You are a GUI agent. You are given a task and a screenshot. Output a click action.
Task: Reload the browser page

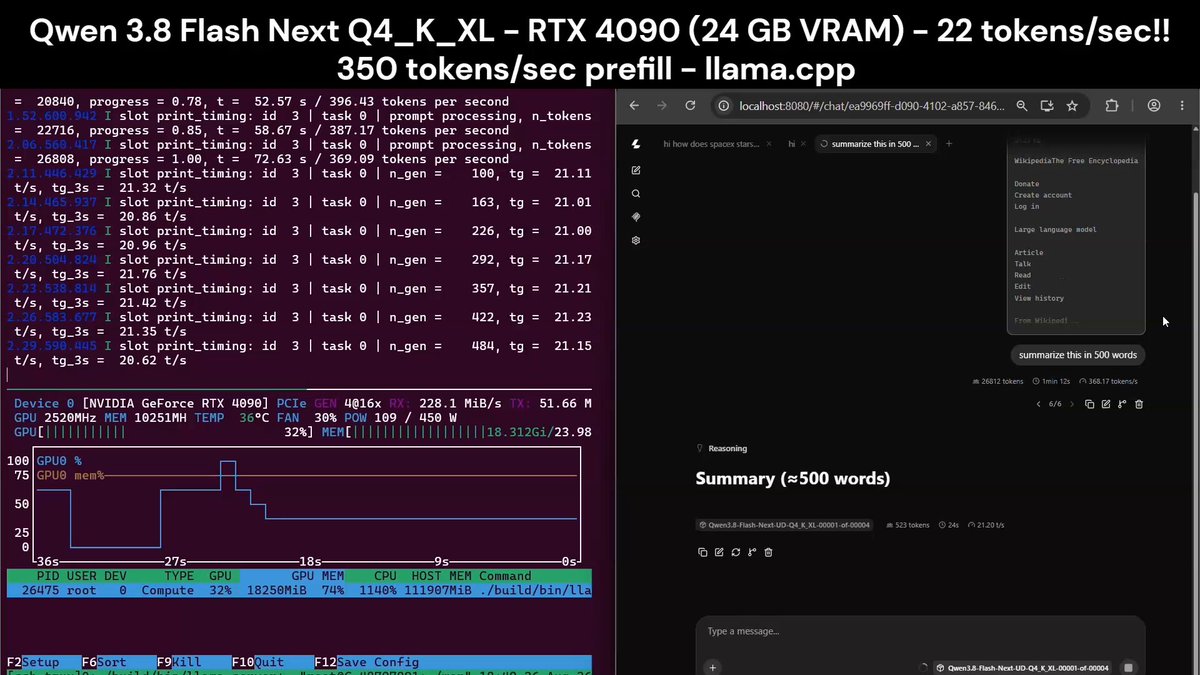click(x=690, y=105)
